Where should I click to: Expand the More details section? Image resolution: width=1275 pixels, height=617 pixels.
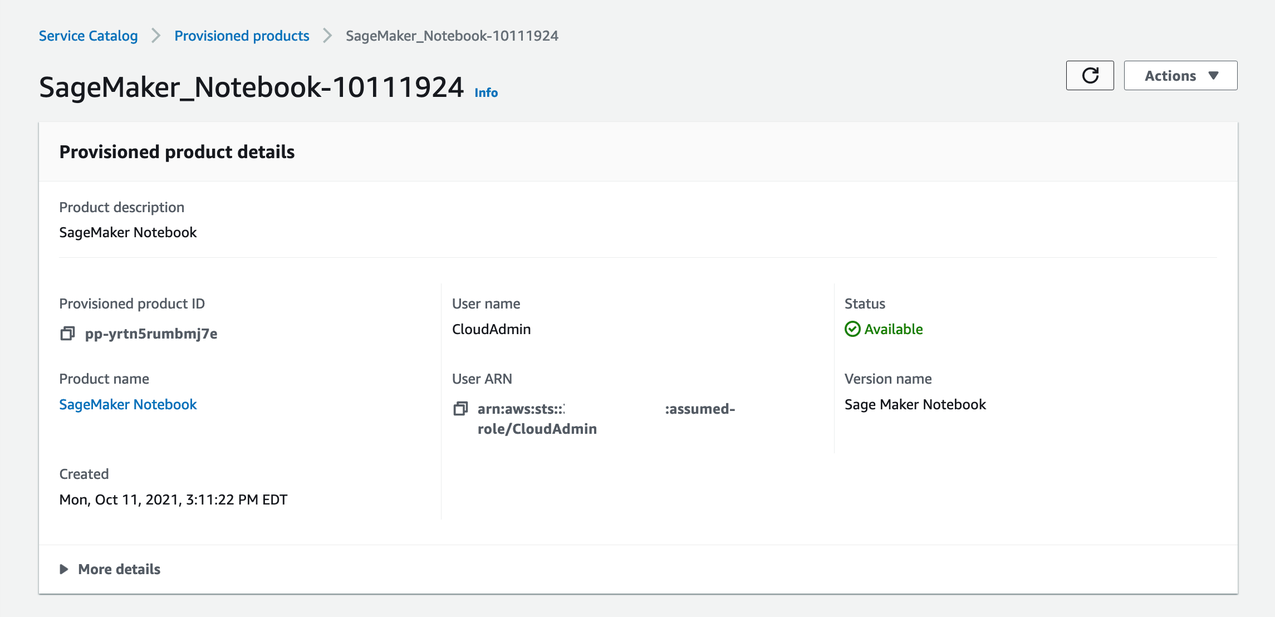pos(110,569)
